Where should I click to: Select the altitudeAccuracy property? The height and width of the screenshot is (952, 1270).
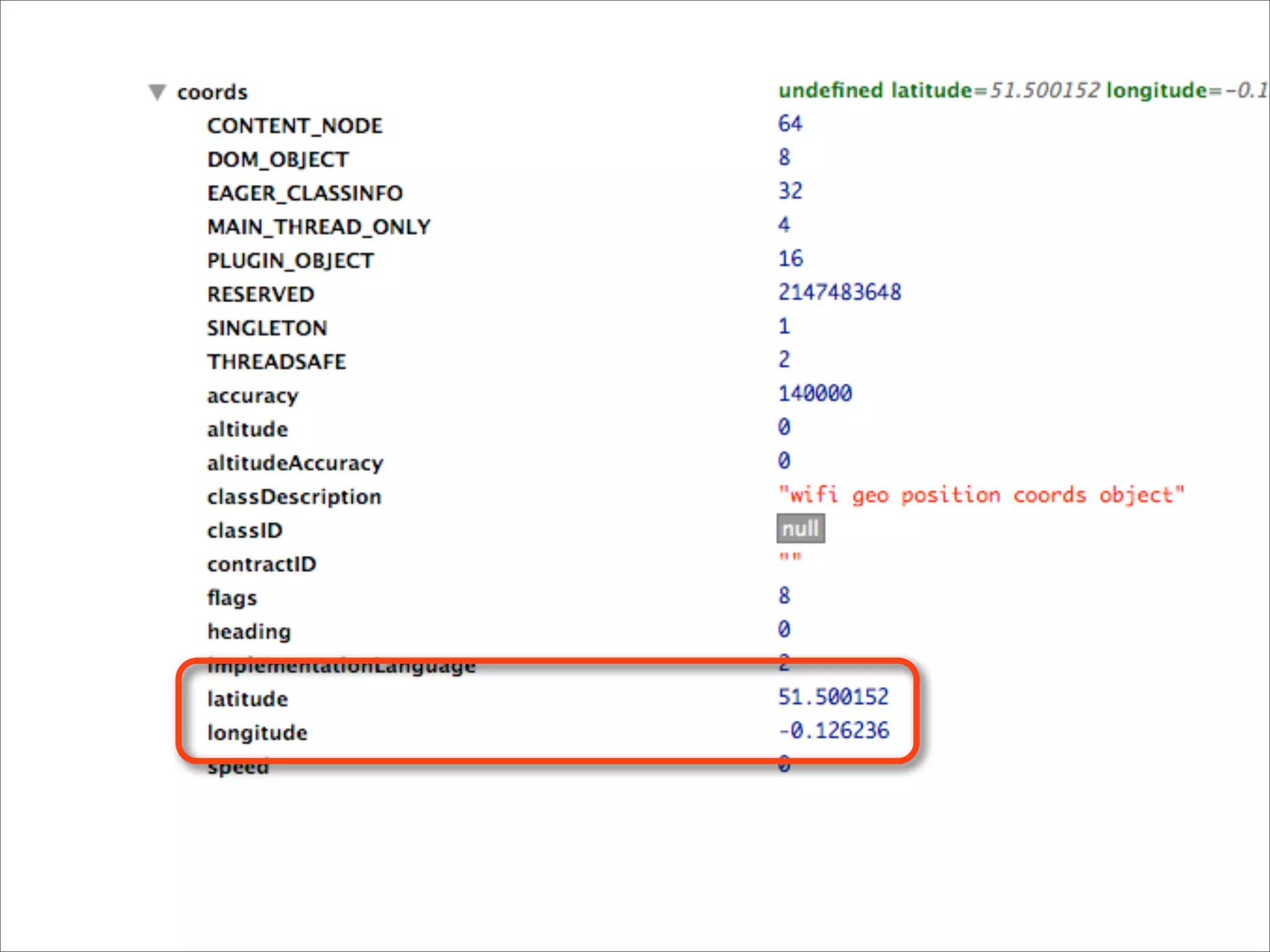click(295, 463)
